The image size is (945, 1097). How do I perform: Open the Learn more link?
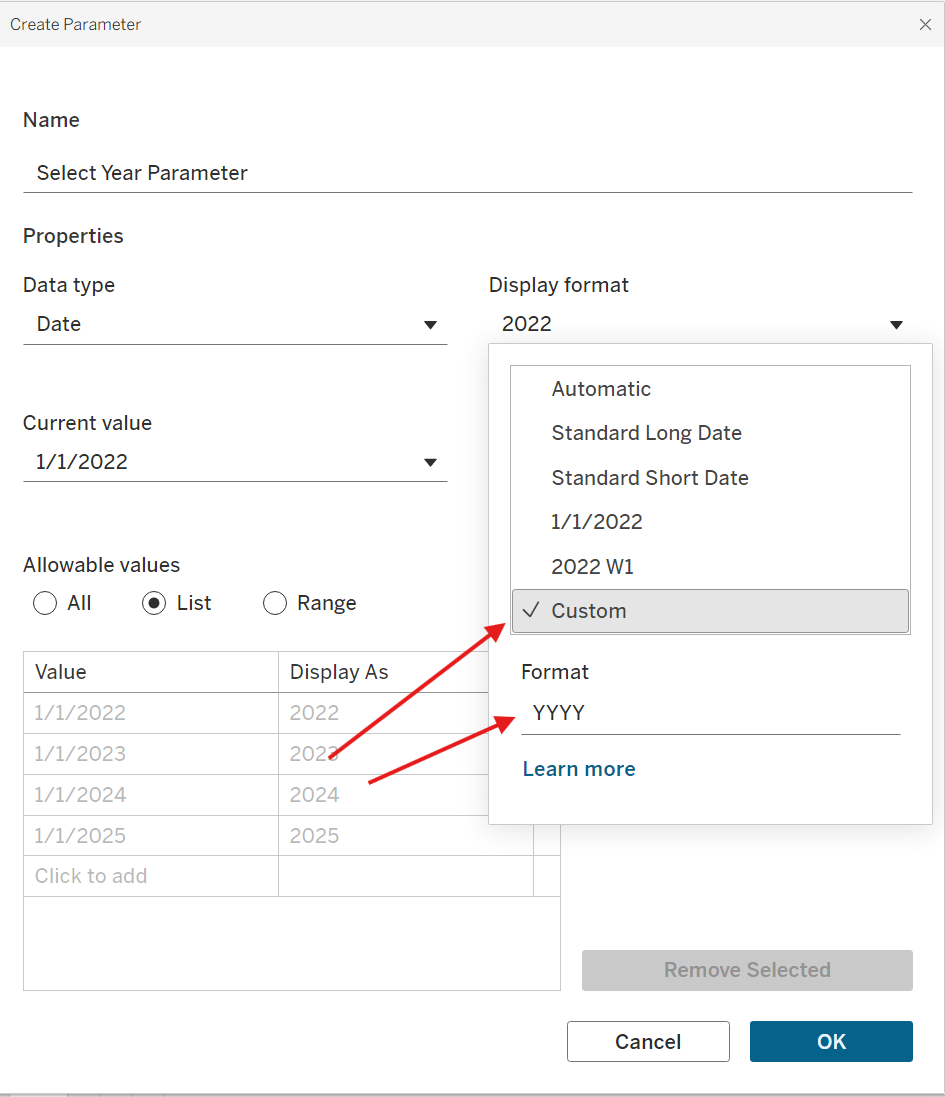point(579,769)
